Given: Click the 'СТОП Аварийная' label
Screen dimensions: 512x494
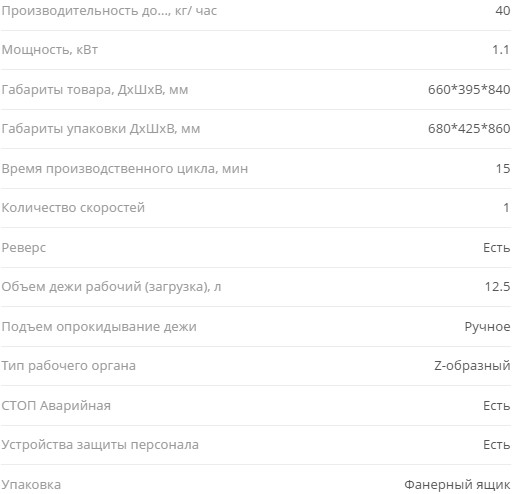Looking at the screenshot, I should point(56,406).
